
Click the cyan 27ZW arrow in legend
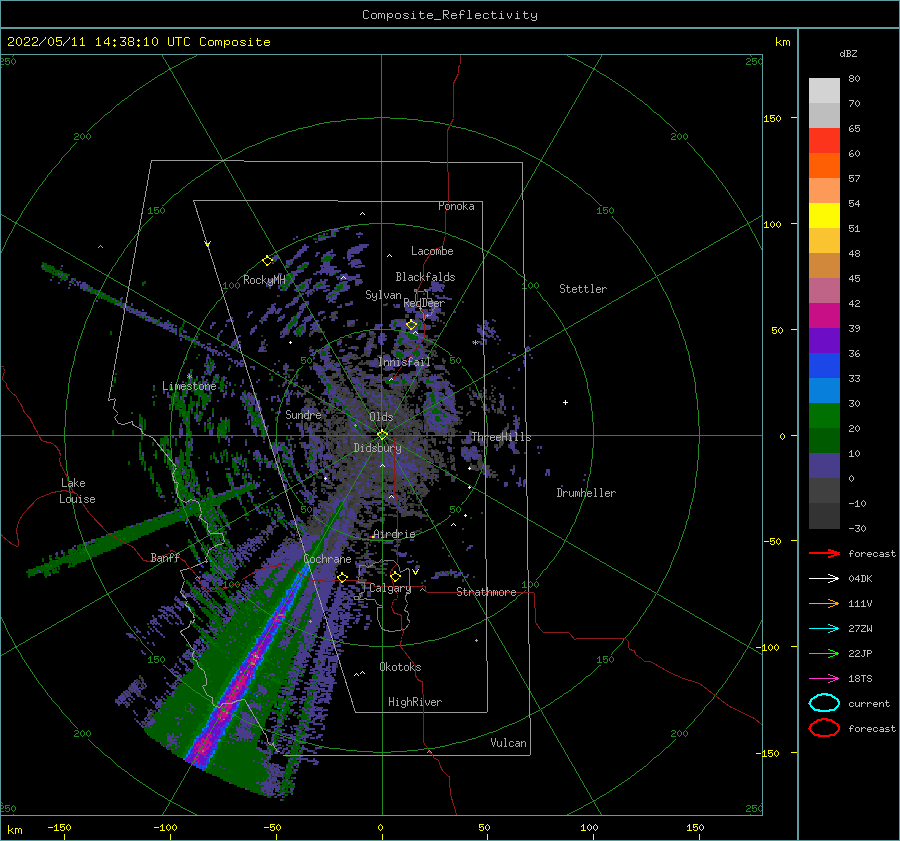[824, 629]
